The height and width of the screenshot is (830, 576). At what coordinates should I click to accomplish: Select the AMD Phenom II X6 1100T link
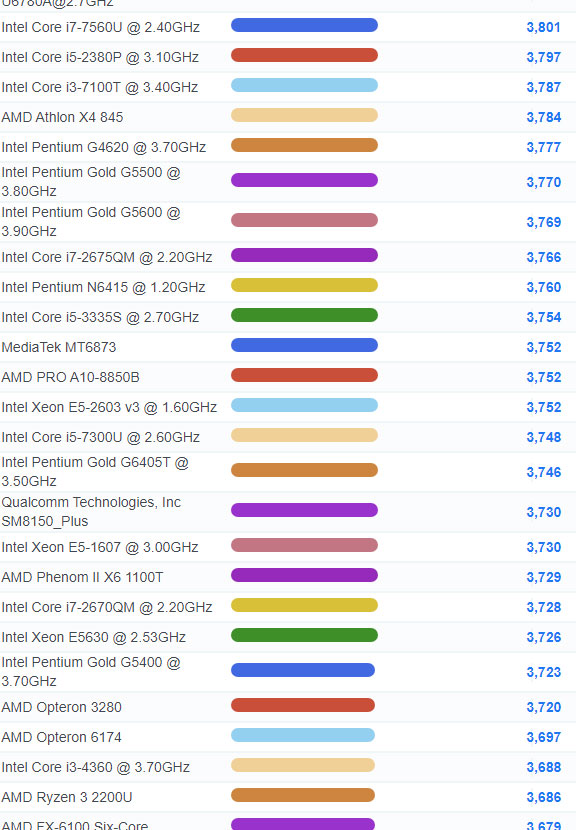(83, 577)
